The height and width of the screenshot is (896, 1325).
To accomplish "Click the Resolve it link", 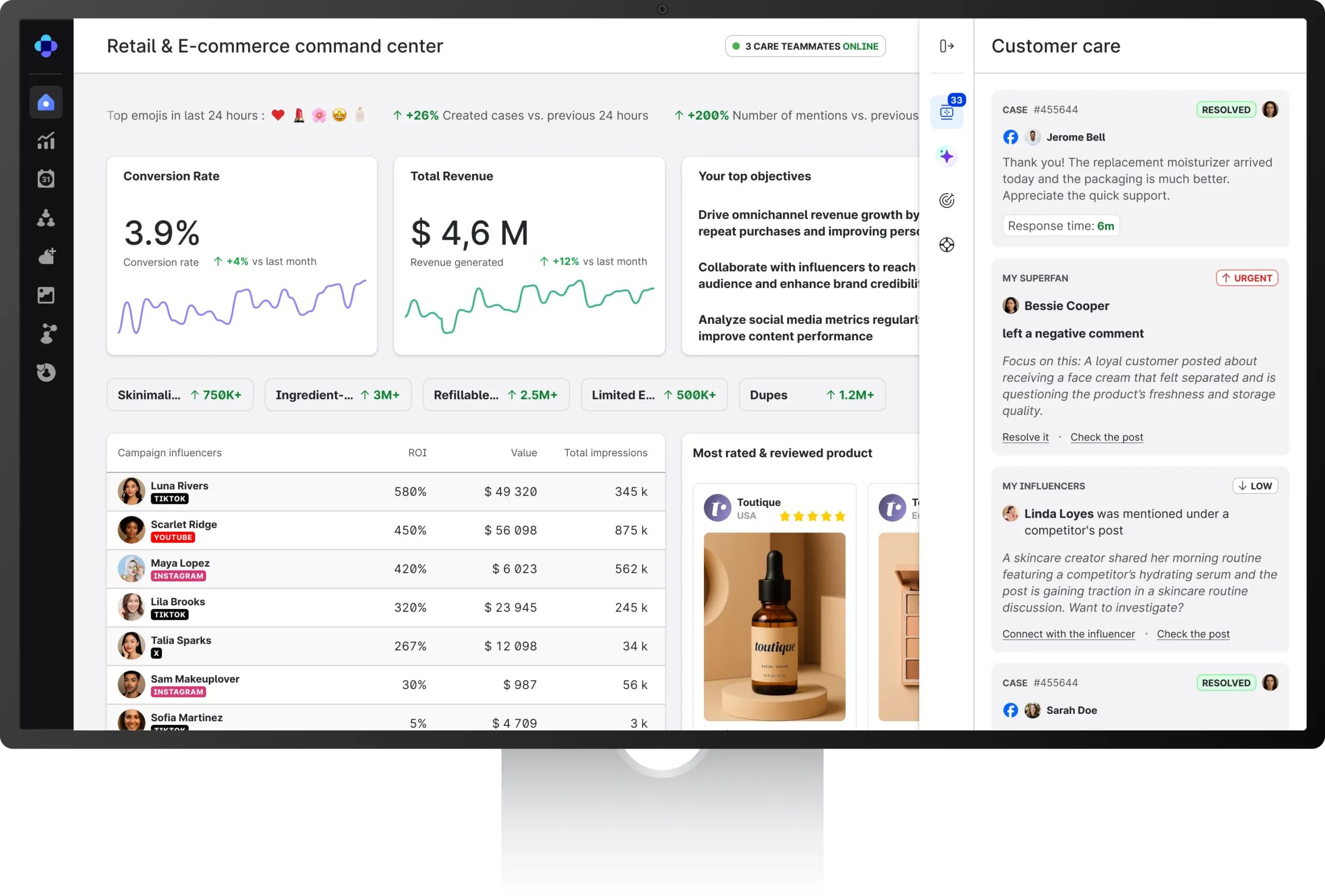I will click(x=1025, y=437).
